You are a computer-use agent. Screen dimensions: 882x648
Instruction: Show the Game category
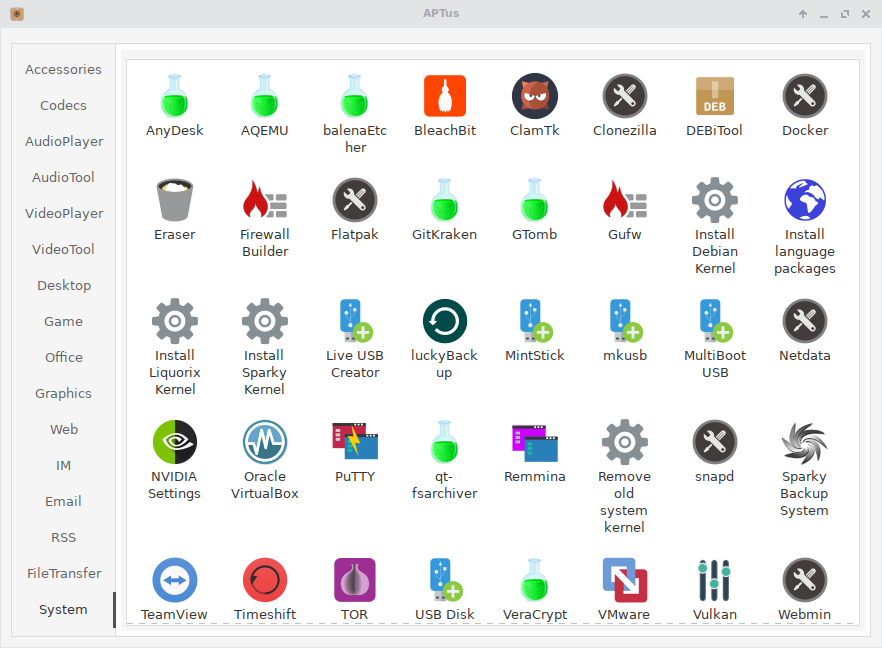pos(64,321)
